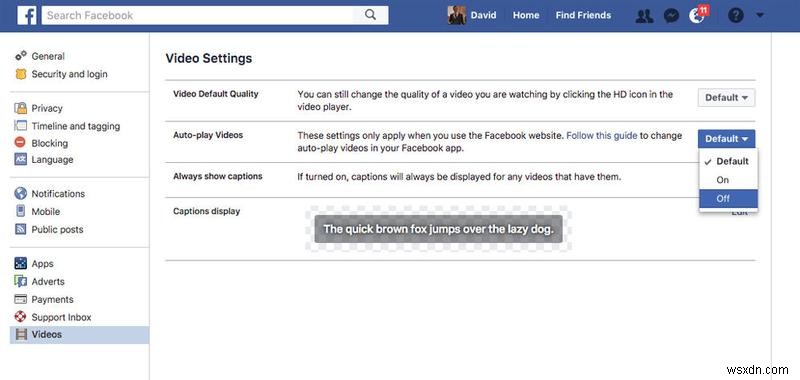Click the Security and login badge icon

coord(20,74)
